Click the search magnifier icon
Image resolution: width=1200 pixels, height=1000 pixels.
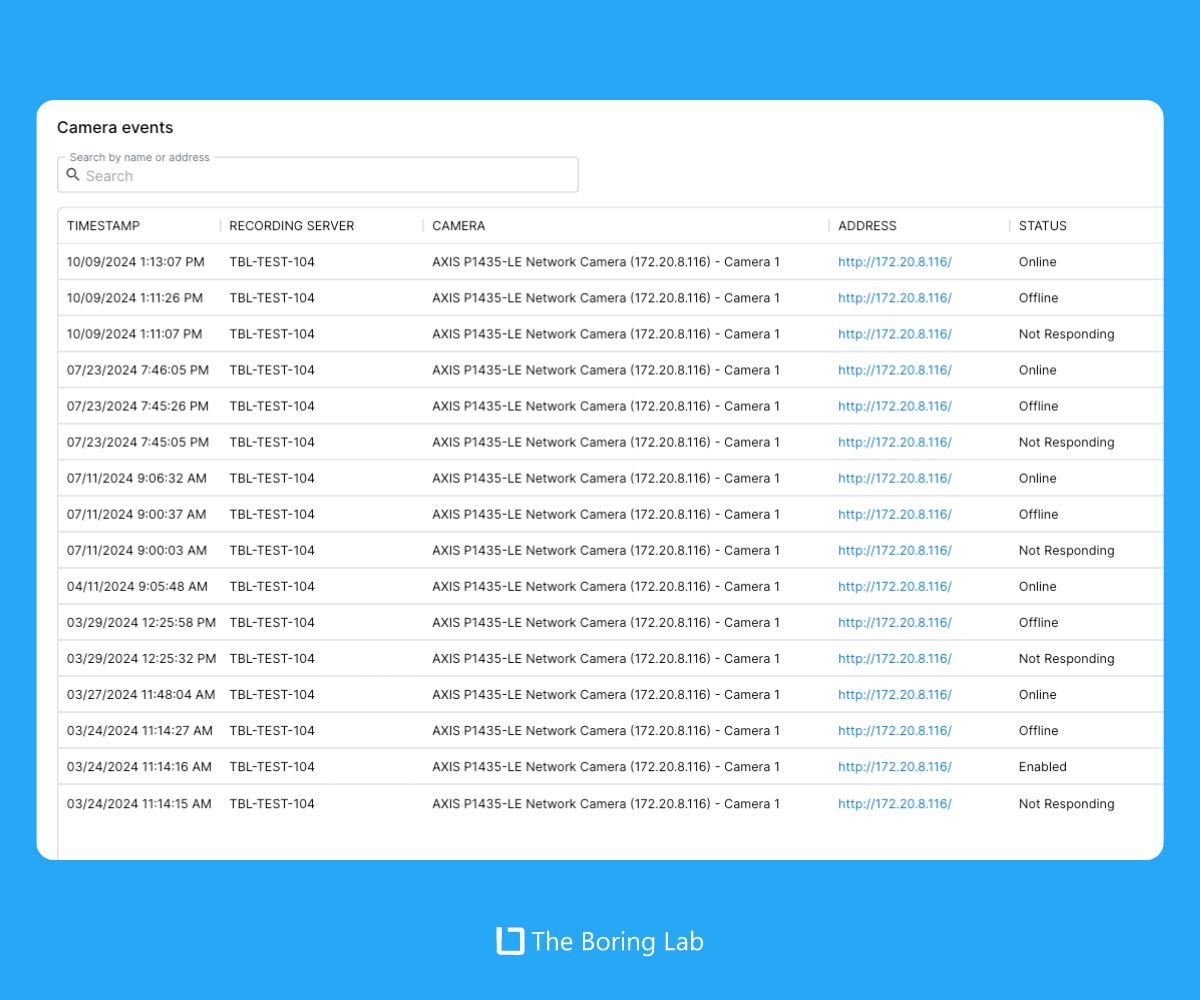pyautogui.click(x=73, y=175)
